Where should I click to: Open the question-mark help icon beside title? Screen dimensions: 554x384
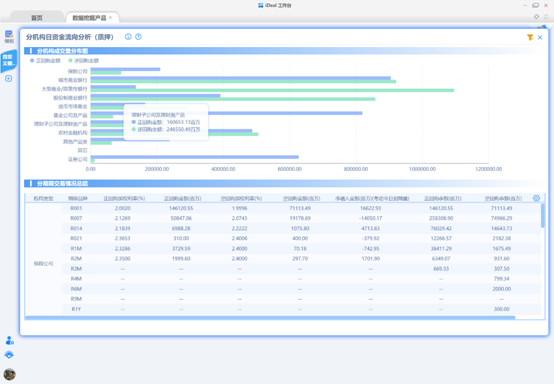pos(138,37)
